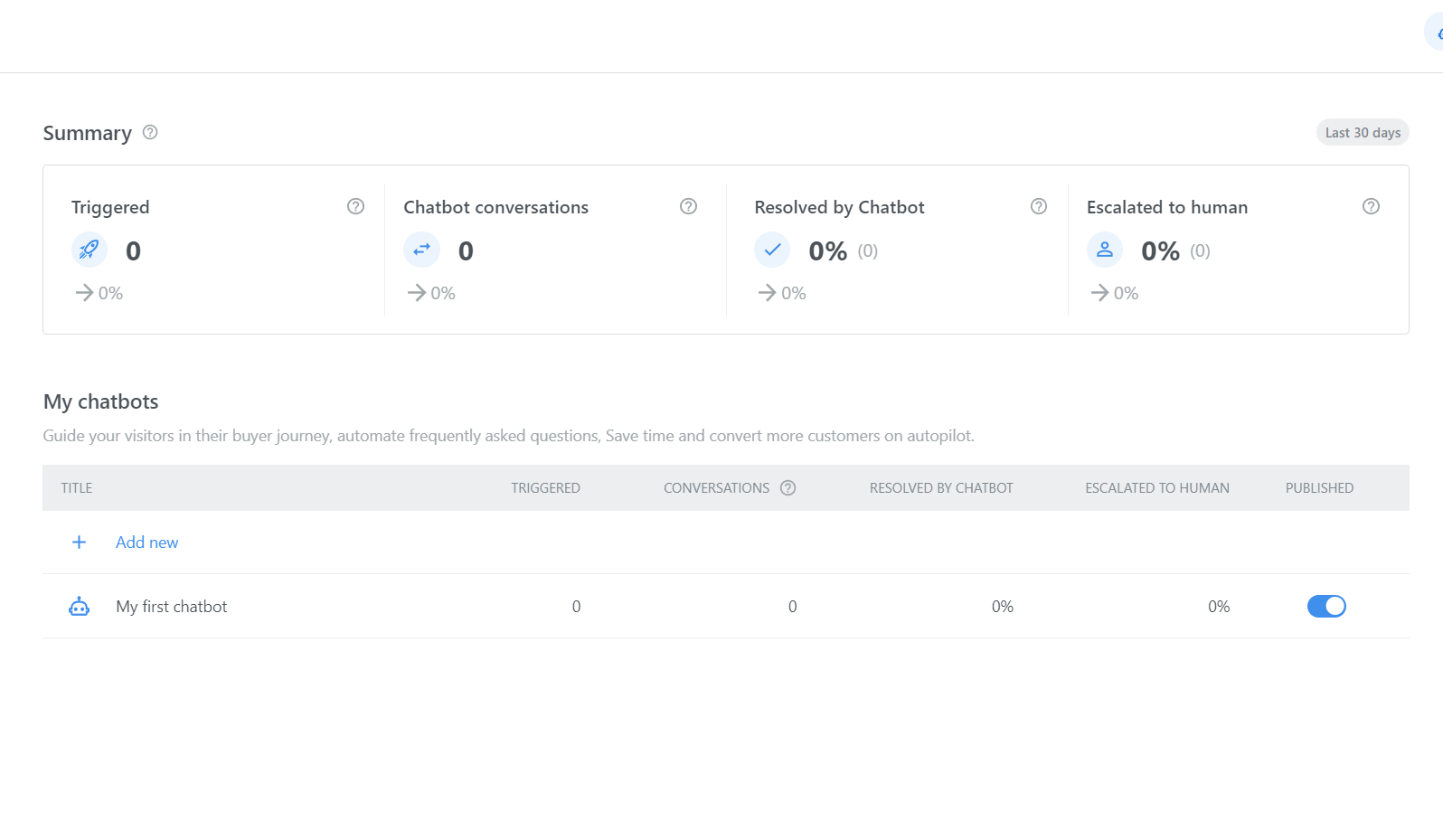Click the Escalated to human help icon

(1371, 206)
